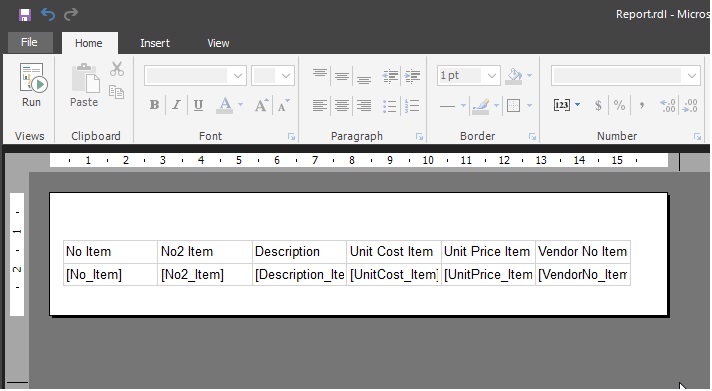Open the fill color dropdown arrow
This screenshot has height=391, width=712.
(x=529, y=76)
